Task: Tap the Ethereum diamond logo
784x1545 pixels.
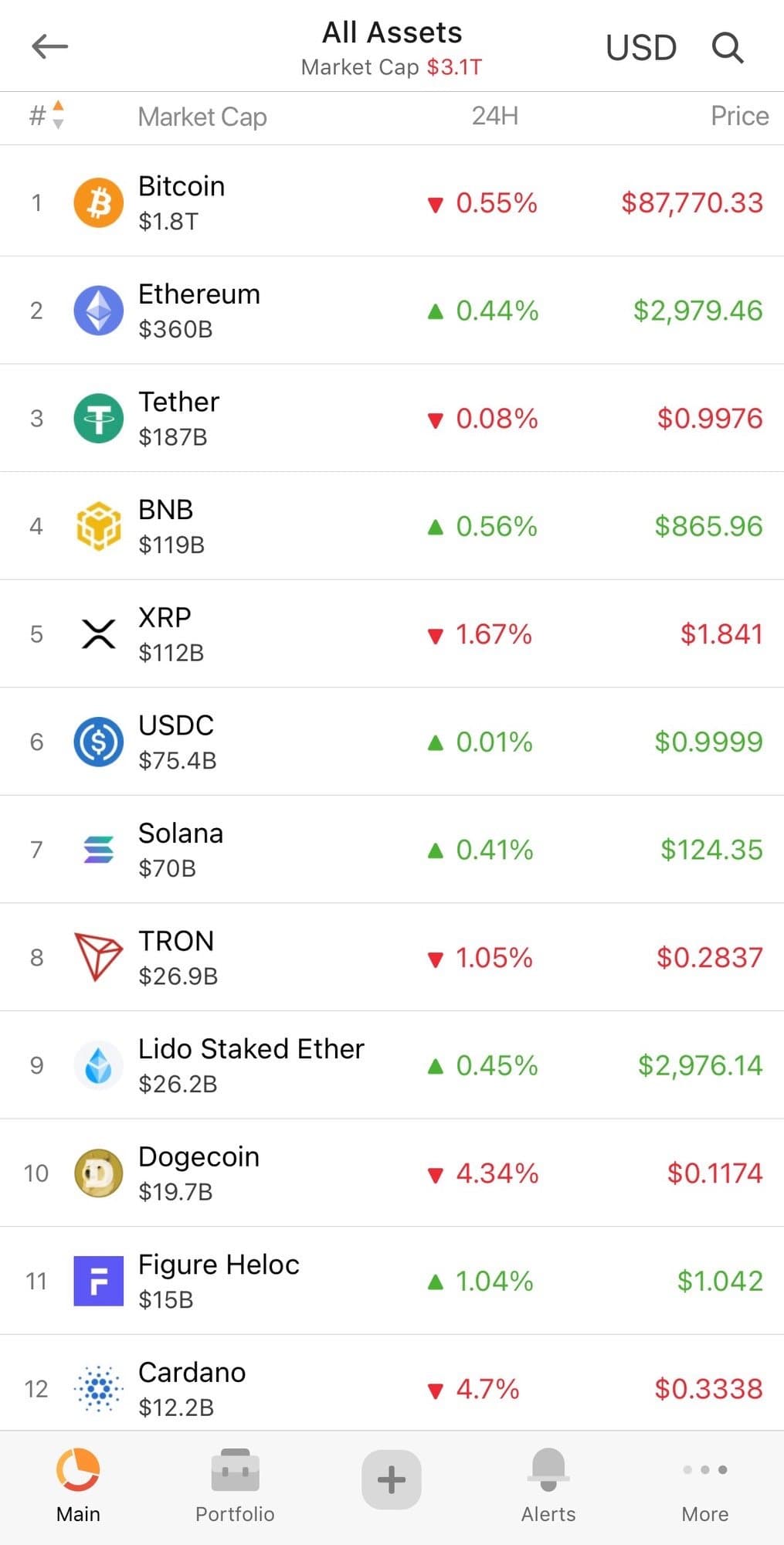Action: pyautogui.click(x=98, y=311)
